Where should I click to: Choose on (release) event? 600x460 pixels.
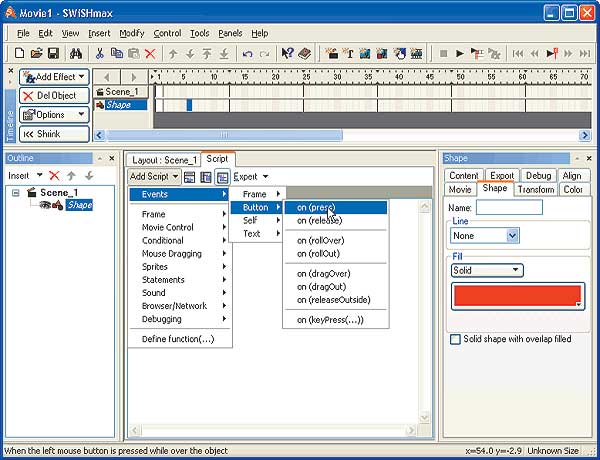[335, 220]
